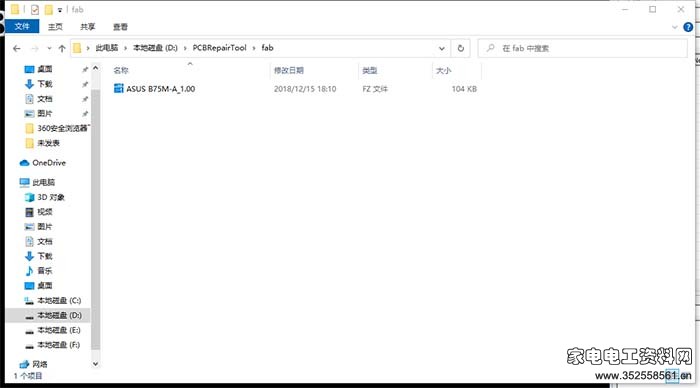Image resolution: width=700 pixels, height=388 pixels.
Task: Click 此电脑 in the address bar
Action: [107, 48]
